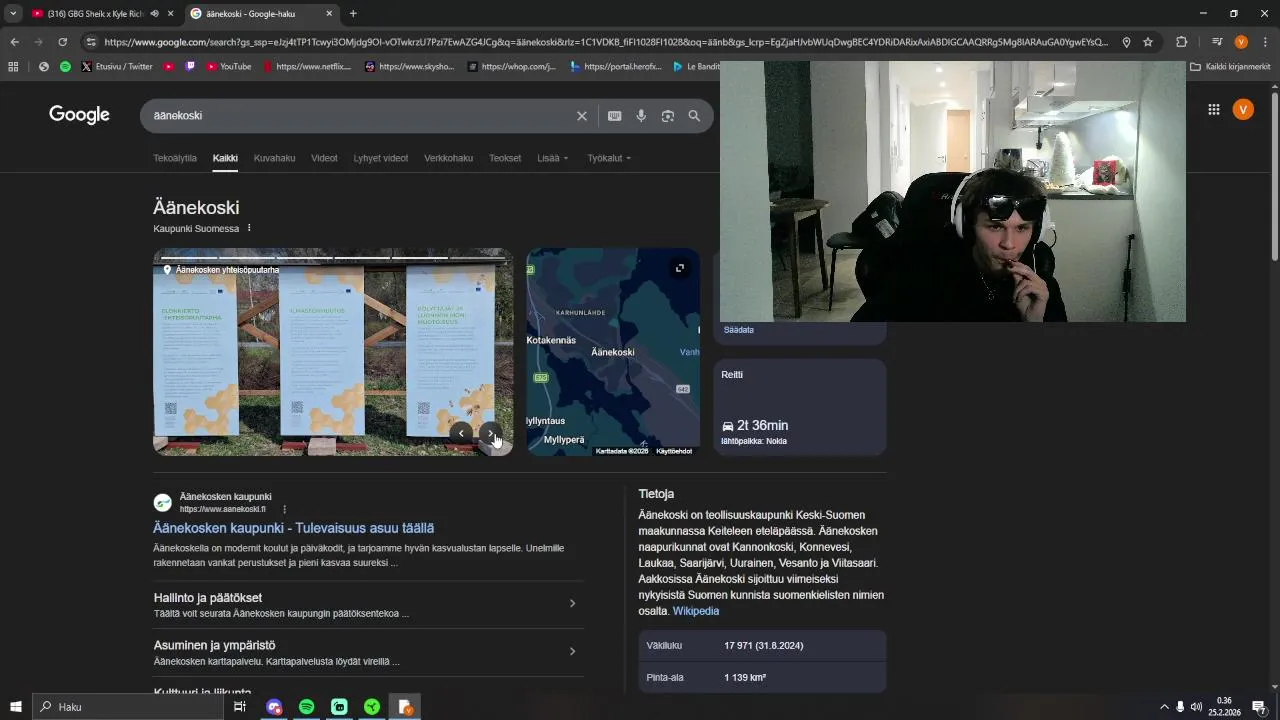Open the Google apps grid
The width and height of the screenshot is (1280, 720).
1214,110
